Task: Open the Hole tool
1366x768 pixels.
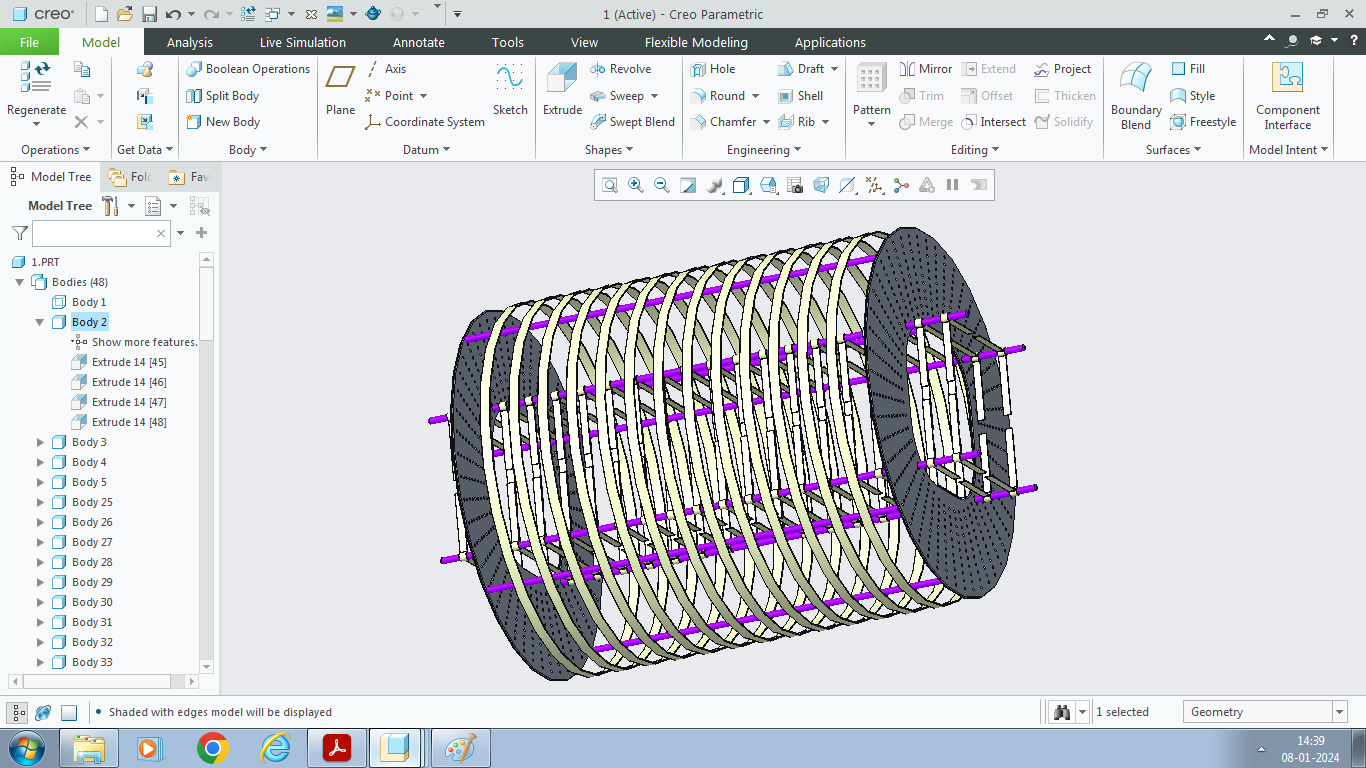Action: pyautogui.click(x=713, y=69)
